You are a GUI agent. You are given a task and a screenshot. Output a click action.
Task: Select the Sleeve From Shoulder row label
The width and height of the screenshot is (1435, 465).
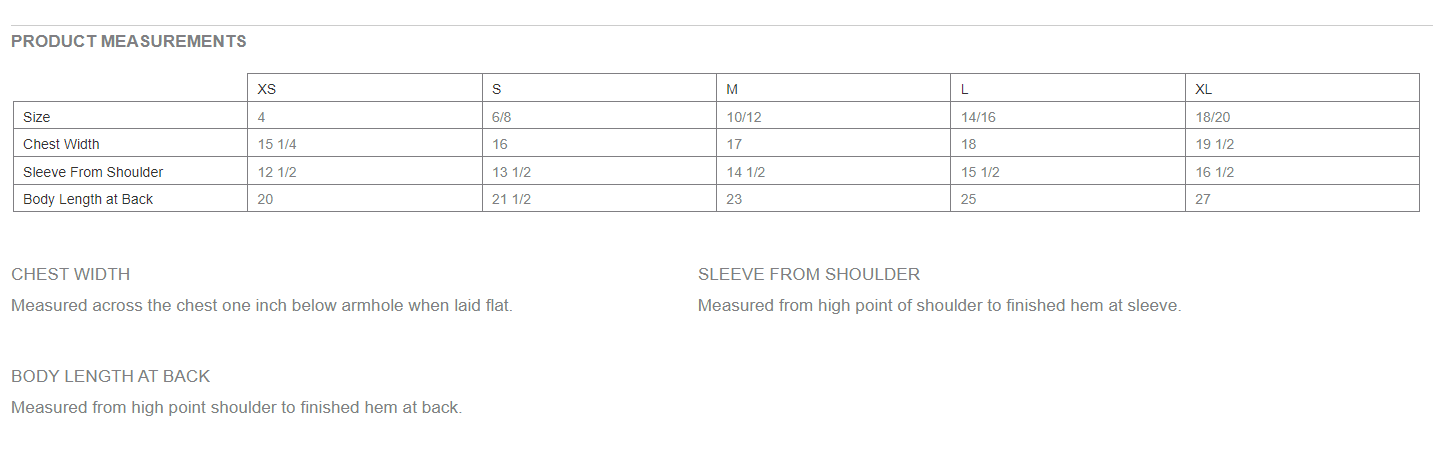click(x=93, y=172)
